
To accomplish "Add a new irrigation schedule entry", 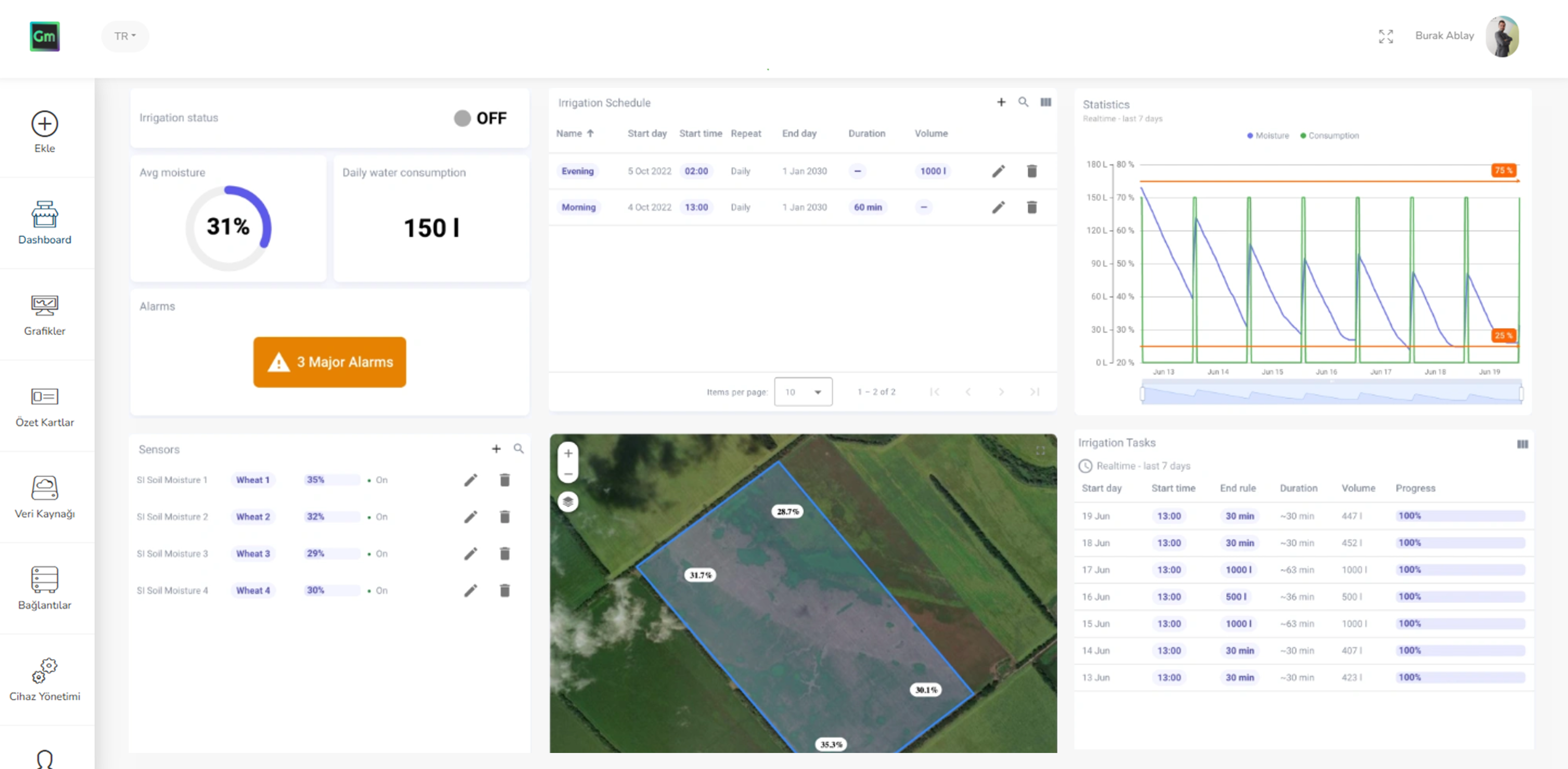I will [1001, 102].
